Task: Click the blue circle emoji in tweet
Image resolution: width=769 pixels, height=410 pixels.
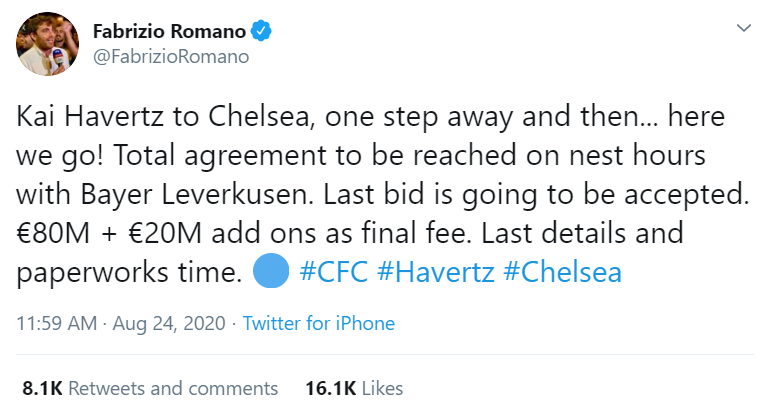Action: click(271, 271)
